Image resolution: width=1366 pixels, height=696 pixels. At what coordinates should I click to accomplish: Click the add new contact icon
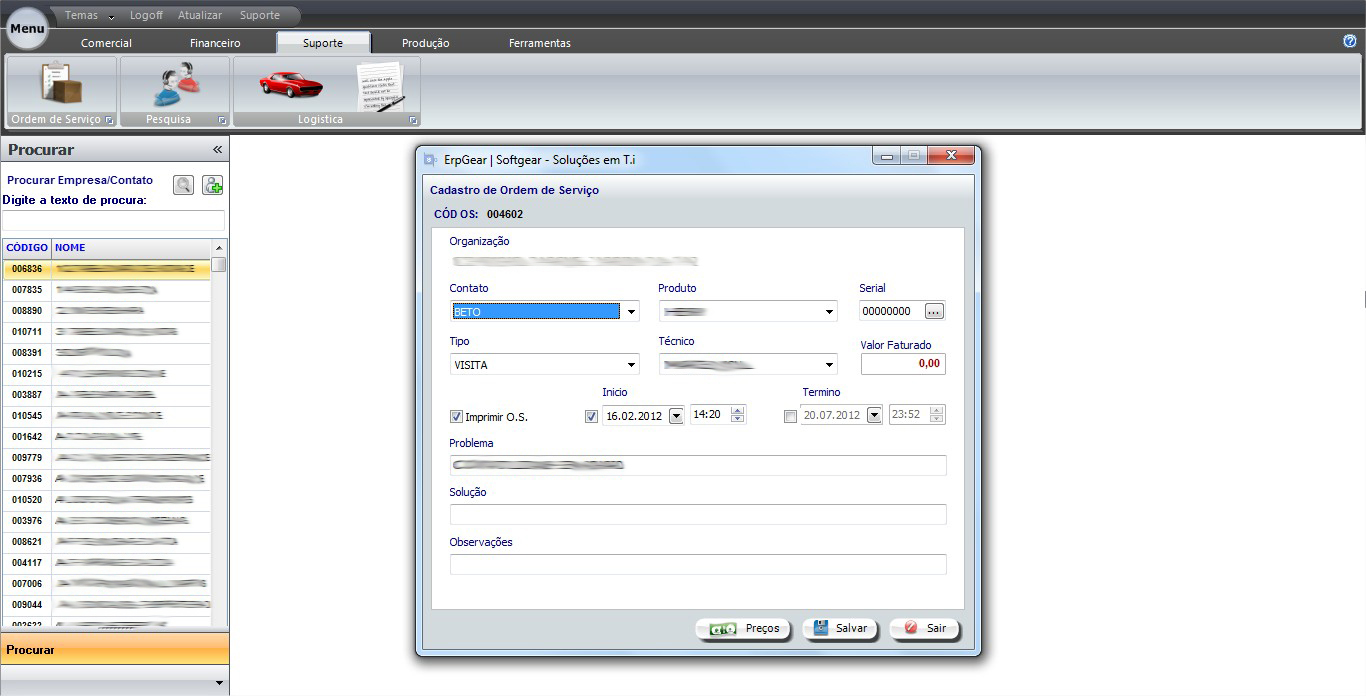click(212, 185)
